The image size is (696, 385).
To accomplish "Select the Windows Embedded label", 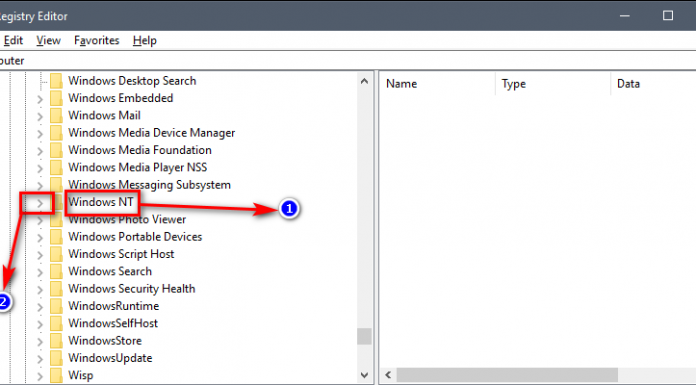I will click(x=121, y=98).
